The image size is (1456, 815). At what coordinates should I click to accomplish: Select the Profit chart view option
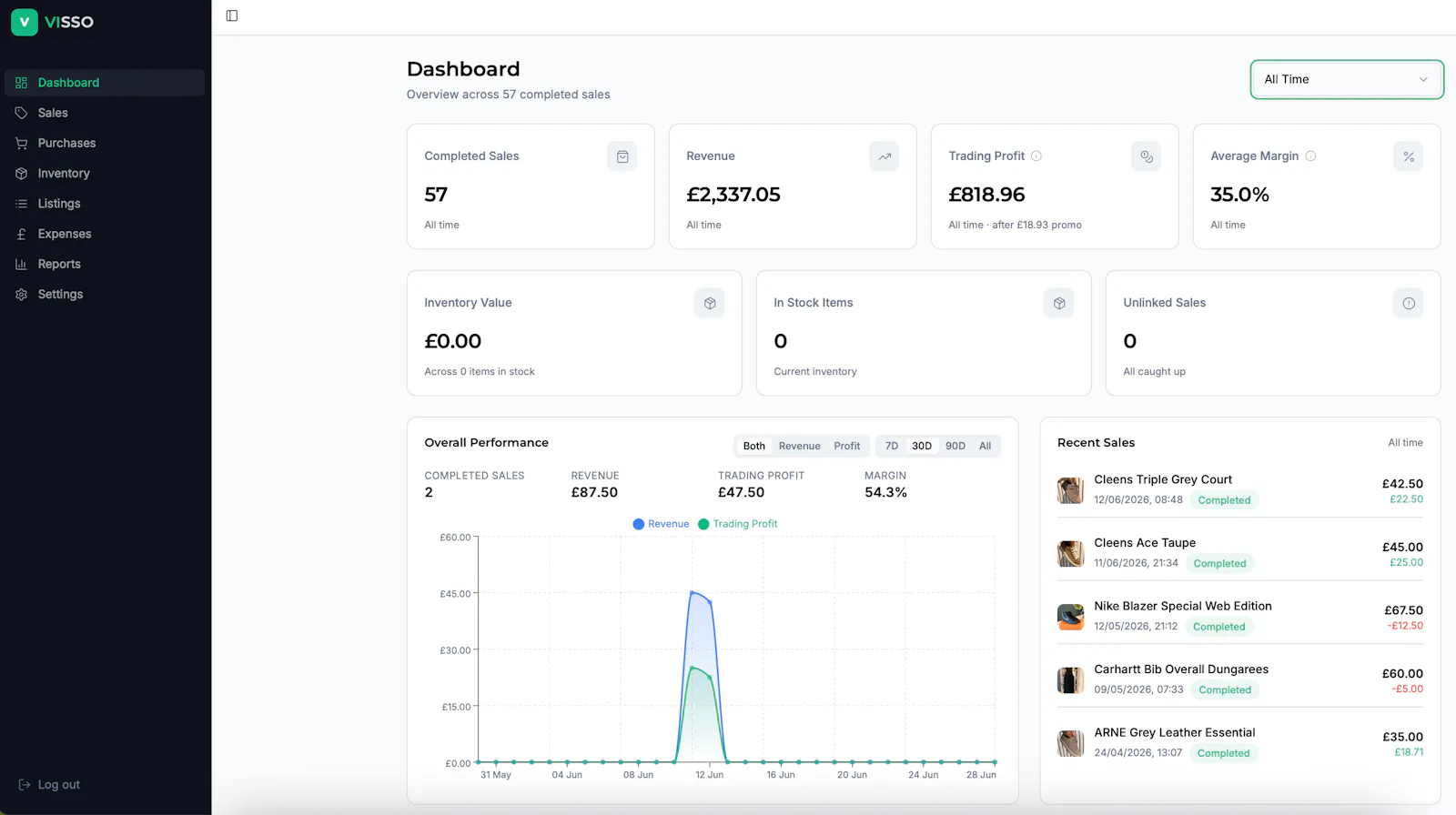[847, 446]
